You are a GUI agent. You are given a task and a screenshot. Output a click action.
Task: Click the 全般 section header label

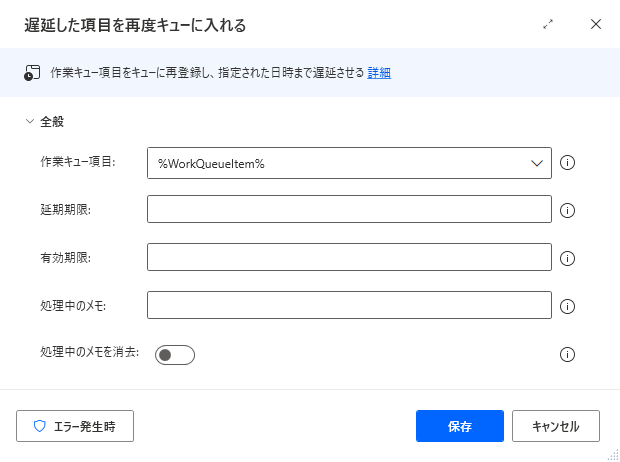[x=52, y=121]
